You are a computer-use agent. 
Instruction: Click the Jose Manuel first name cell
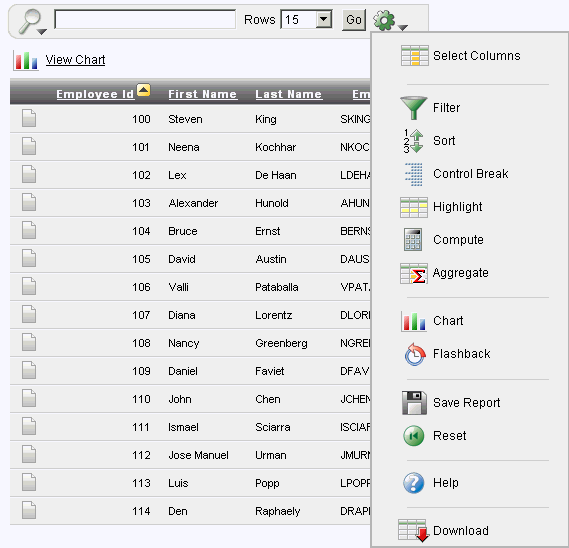click(x=198, y=455)
